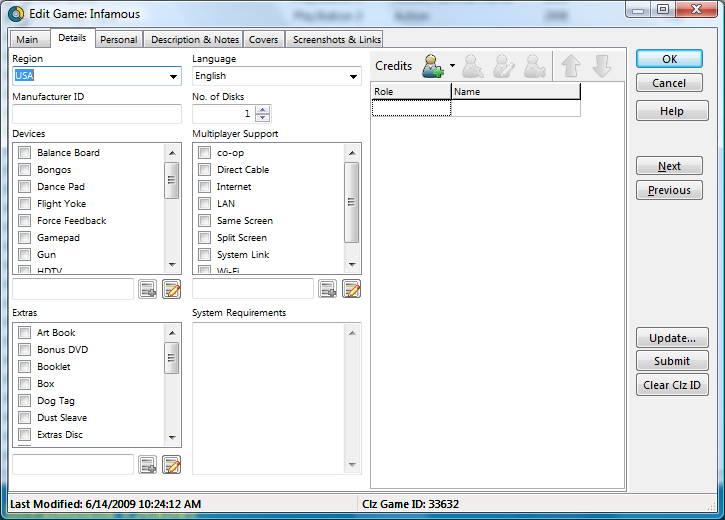Check the Bonus DVD extra
This screenshot has height=520, width=725.
(25, 350)
